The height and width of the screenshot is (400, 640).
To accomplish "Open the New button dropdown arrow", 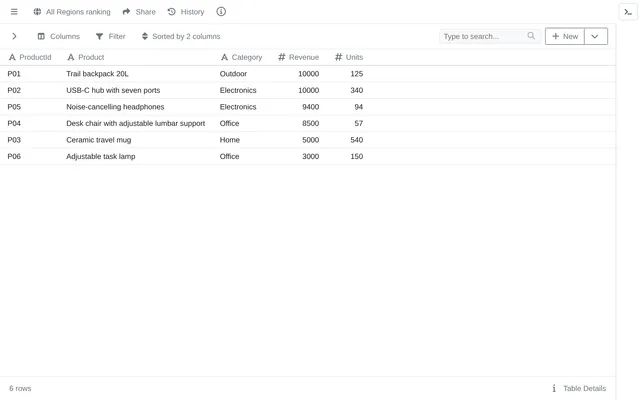I will click(x=596, y=36).
